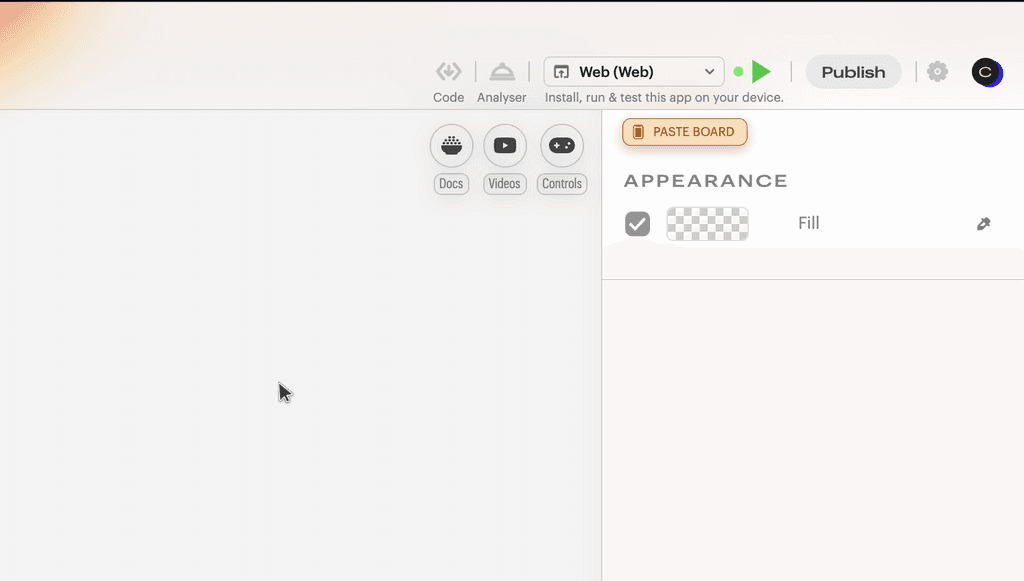Click the Controls label
1024x581 pixels.
(x=561, y=183)
